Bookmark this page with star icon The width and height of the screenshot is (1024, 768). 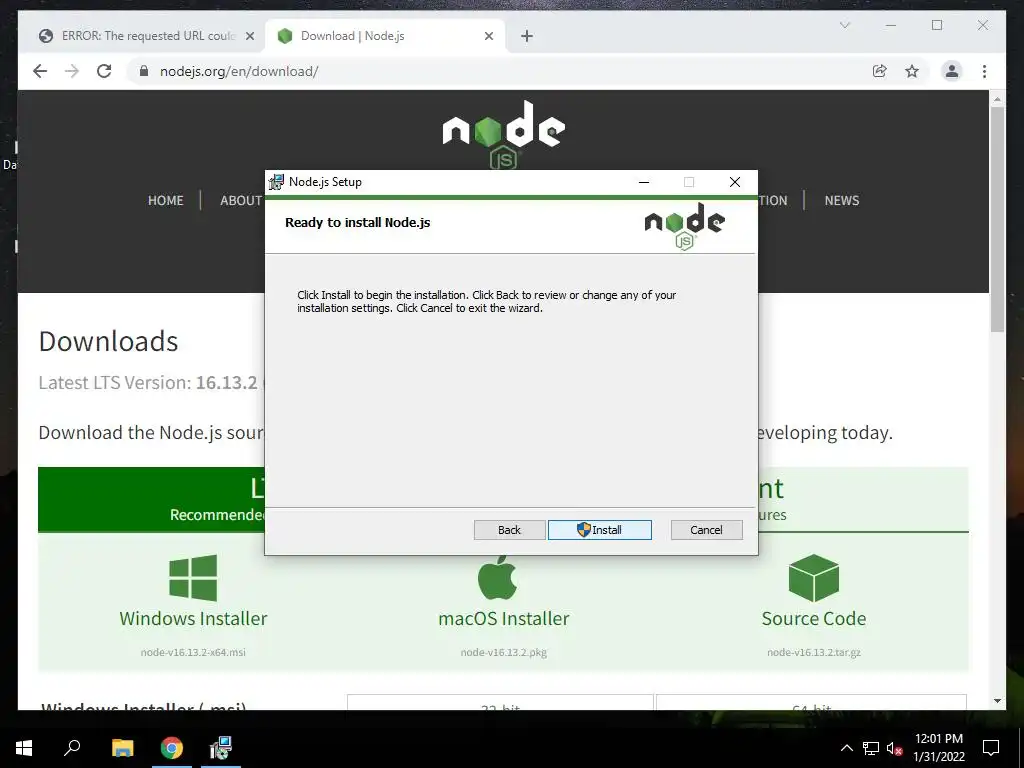click(x=912, y=71)
